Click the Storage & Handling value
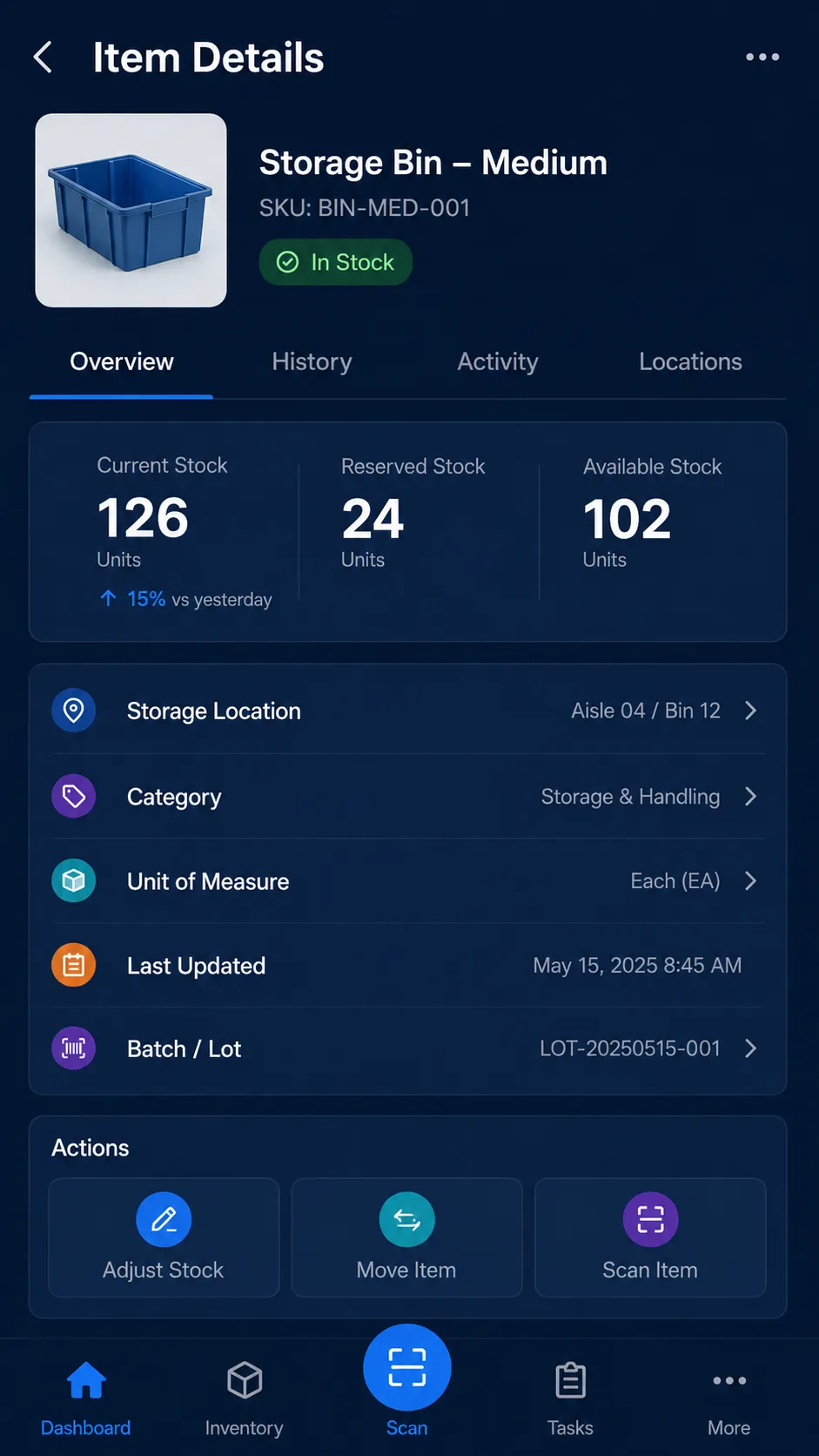Image resolution: width=819 pixels, height=1456 pixels. 630,796
